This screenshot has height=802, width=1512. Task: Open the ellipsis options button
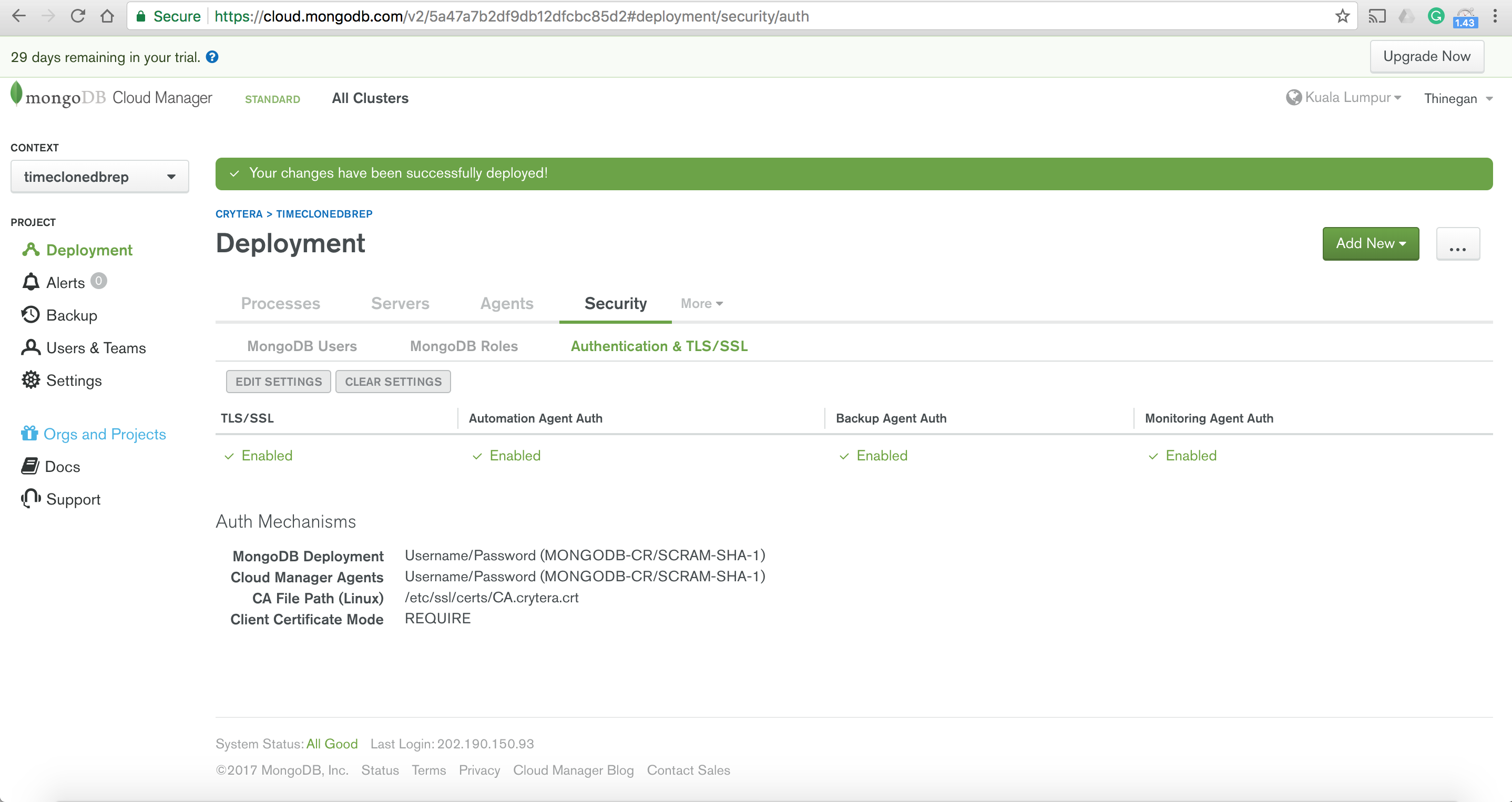pos(1457,243)
